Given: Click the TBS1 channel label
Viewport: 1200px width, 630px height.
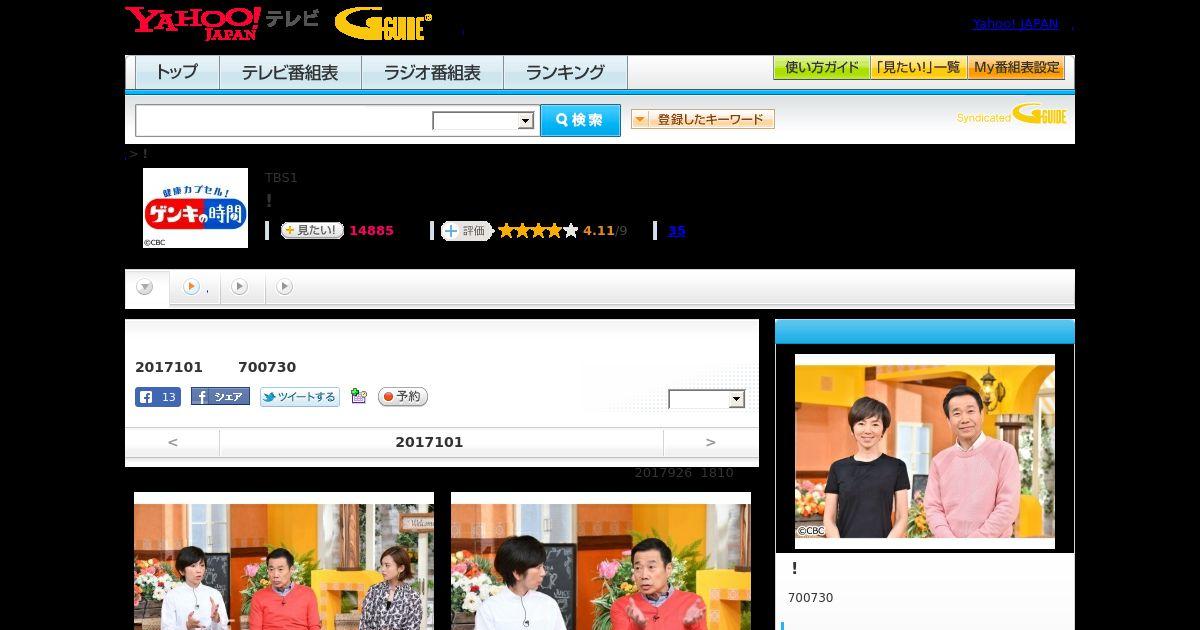Looking at the screenshot, I should click(x=281, y=177).
